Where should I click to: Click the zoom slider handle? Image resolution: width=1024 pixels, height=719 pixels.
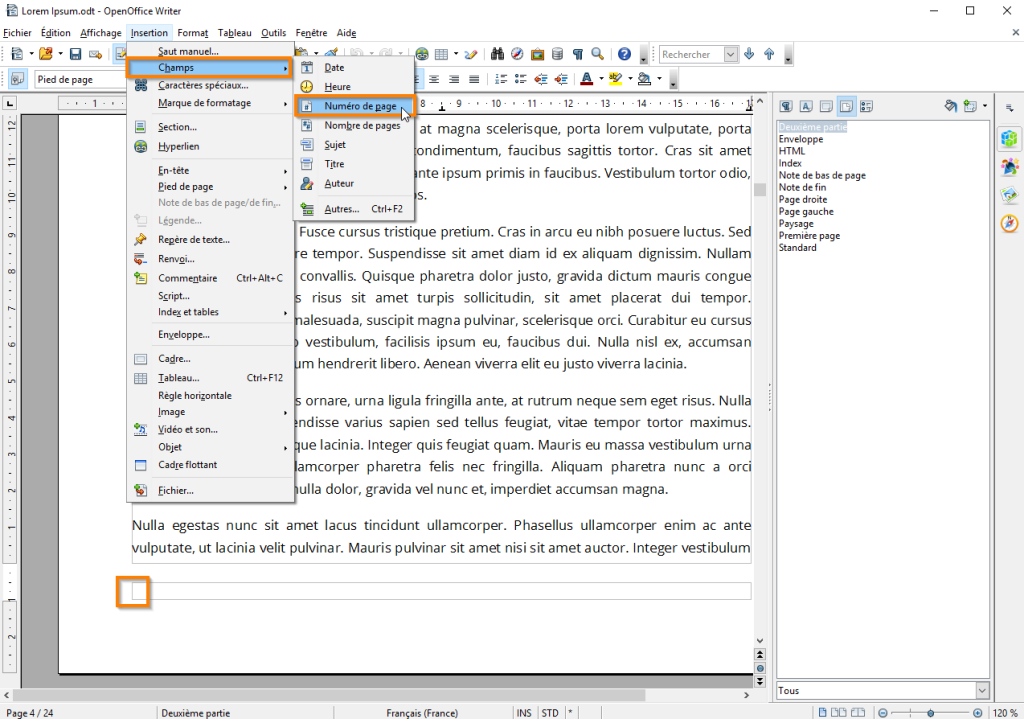coord(931,712)
